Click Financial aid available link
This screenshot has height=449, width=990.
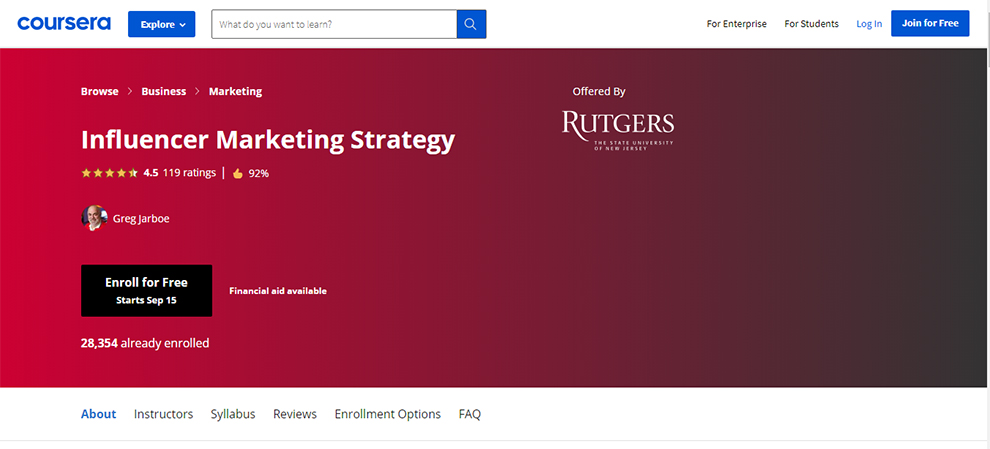click(278, 291)
